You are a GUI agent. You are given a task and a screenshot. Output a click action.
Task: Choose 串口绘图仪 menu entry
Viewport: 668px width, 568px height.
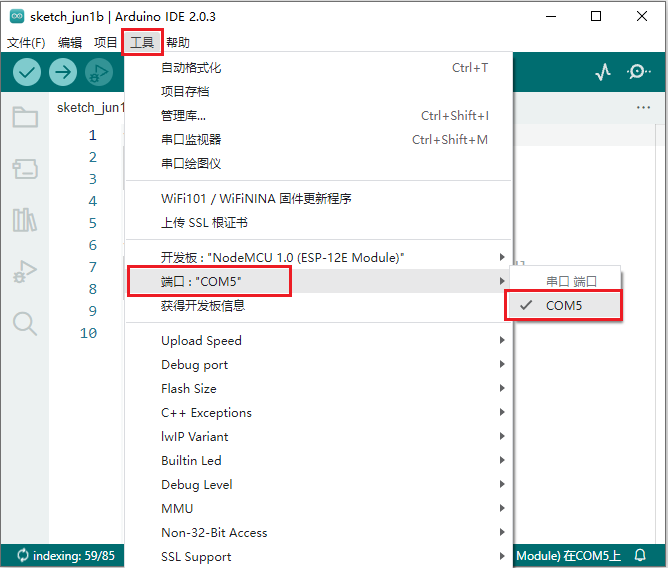click(319, 163)
